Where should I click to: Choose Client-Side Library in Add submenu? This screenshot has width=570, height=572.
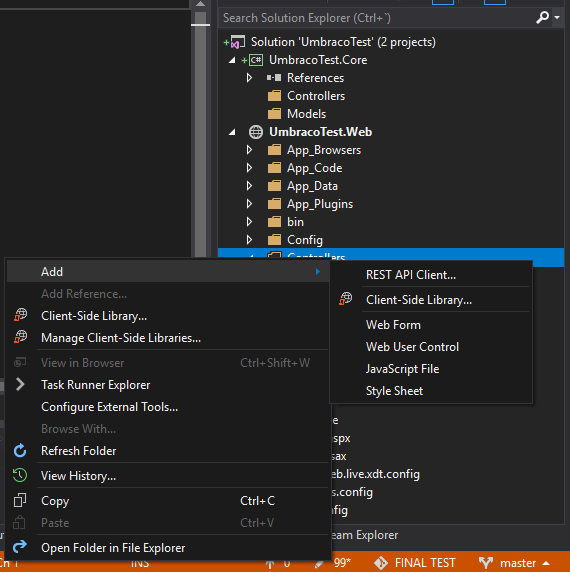tap(431, 300)
